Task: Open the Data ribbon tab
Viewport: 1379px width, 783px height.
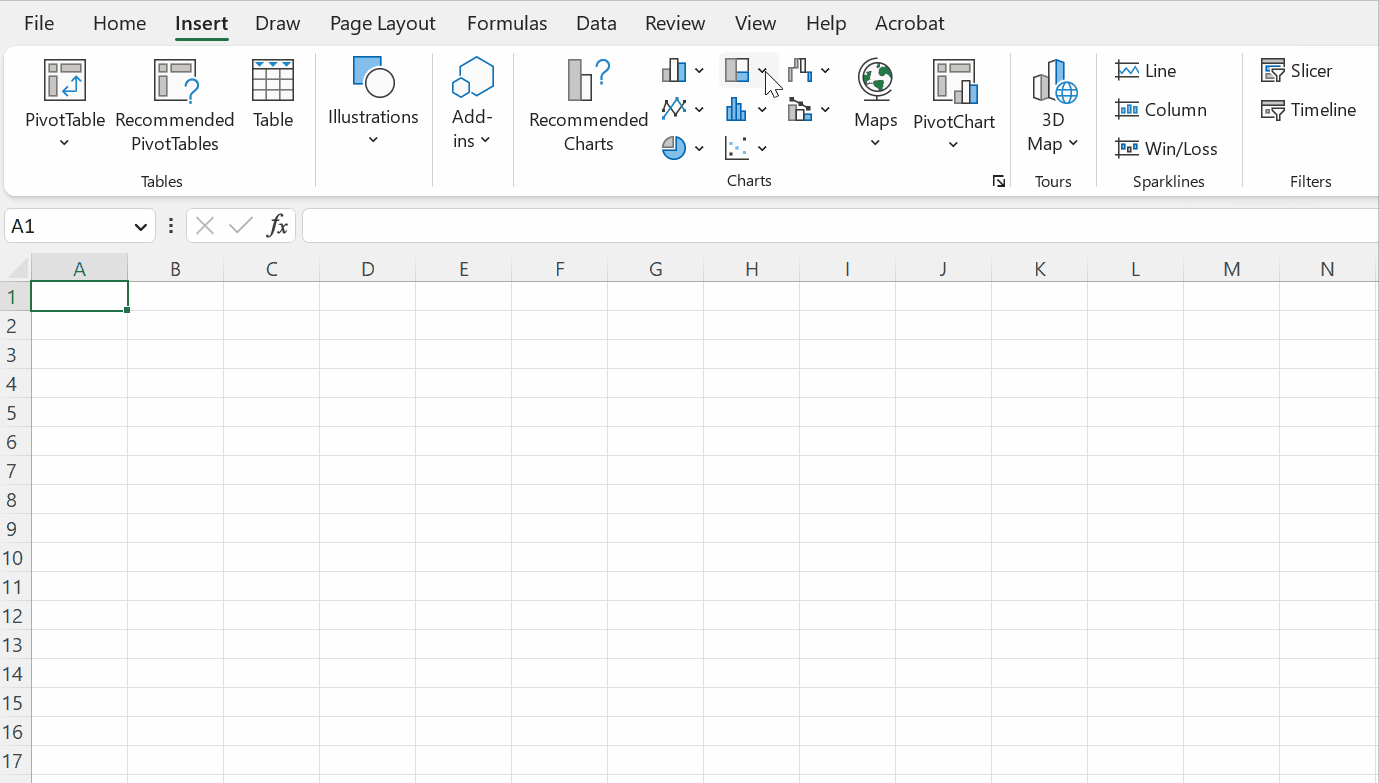Action: click(x=596, y=23)
